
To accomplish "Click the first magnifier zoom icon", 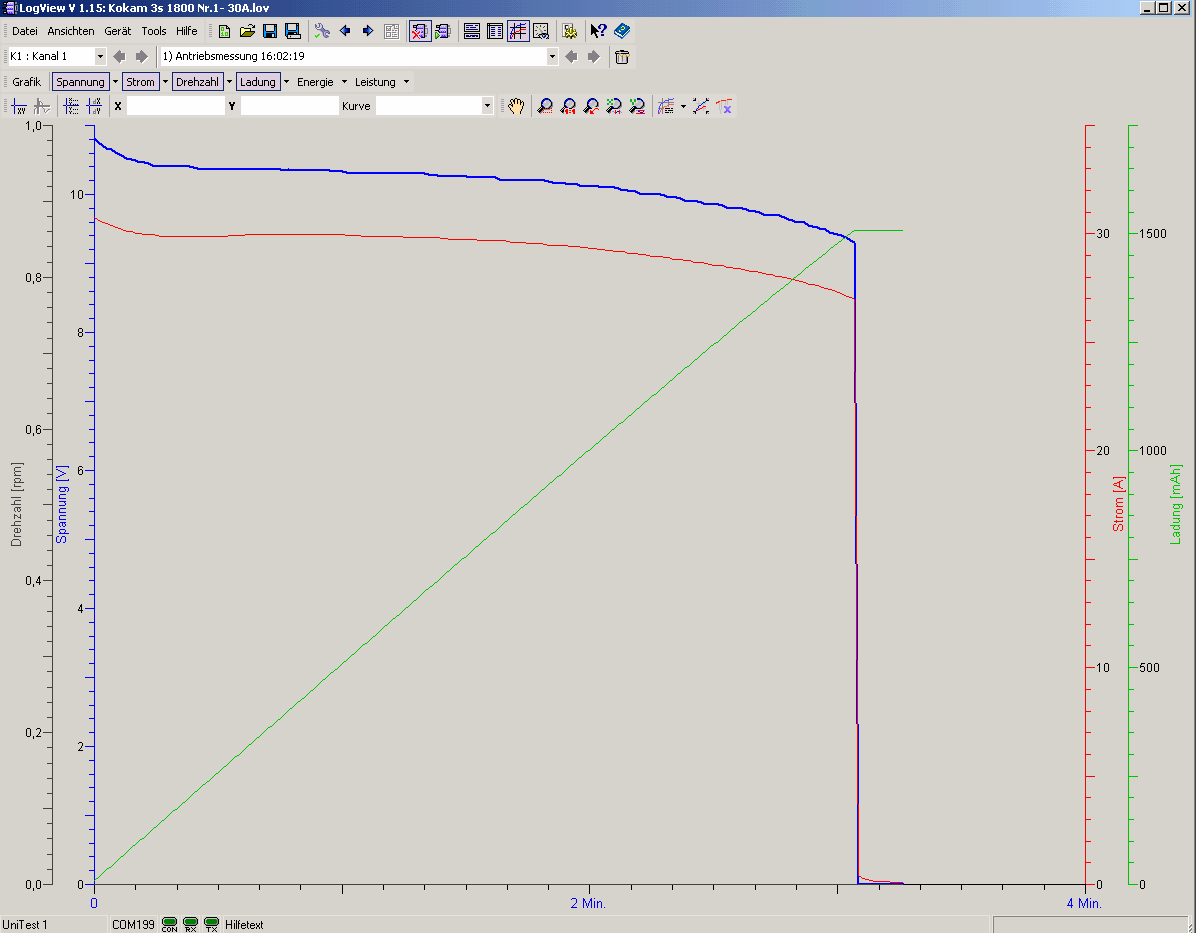I will pyautogui.click(x=545, y=106).
